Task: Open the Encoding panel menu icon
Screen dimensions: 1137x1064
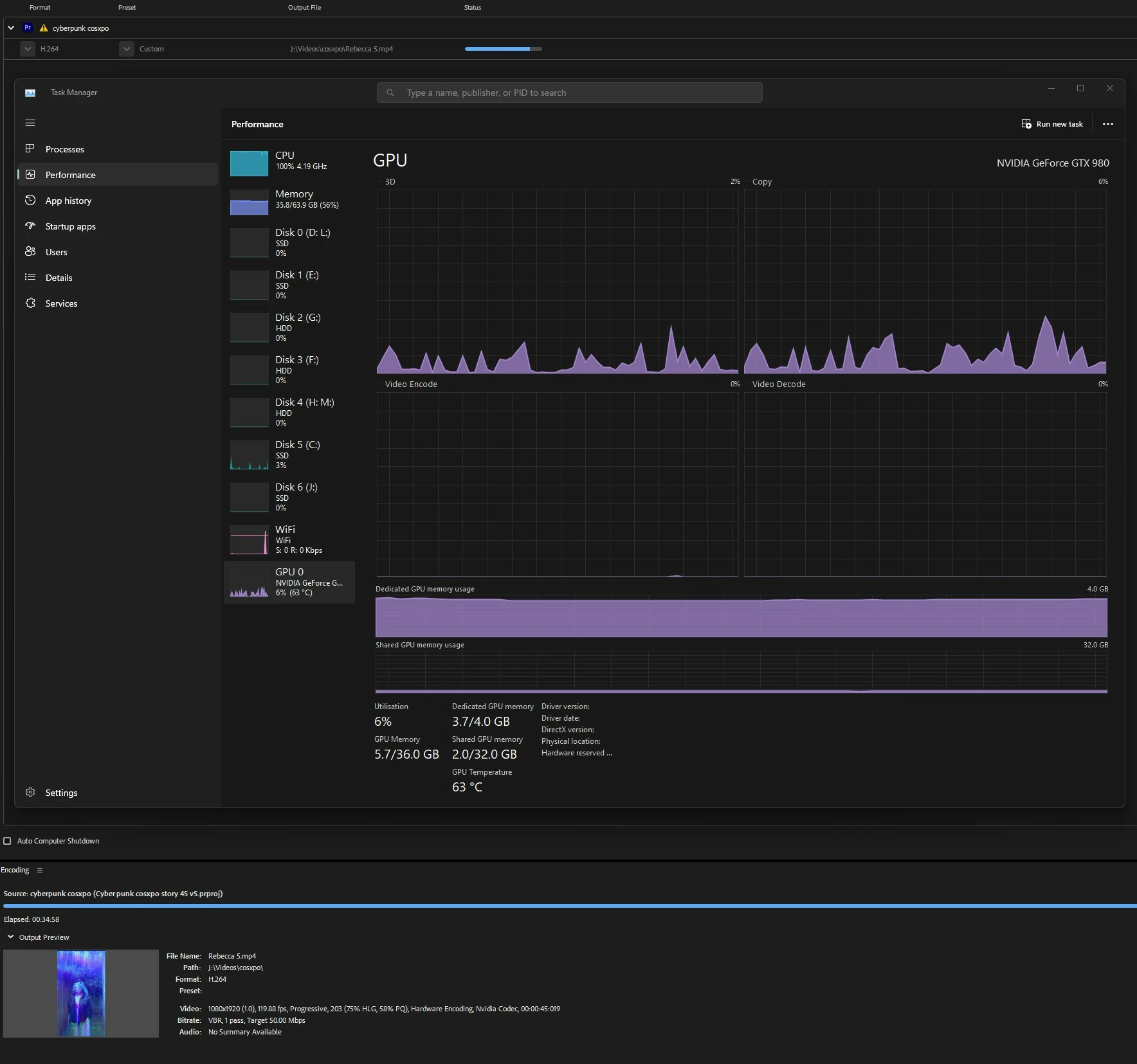Action: (40, 870)
